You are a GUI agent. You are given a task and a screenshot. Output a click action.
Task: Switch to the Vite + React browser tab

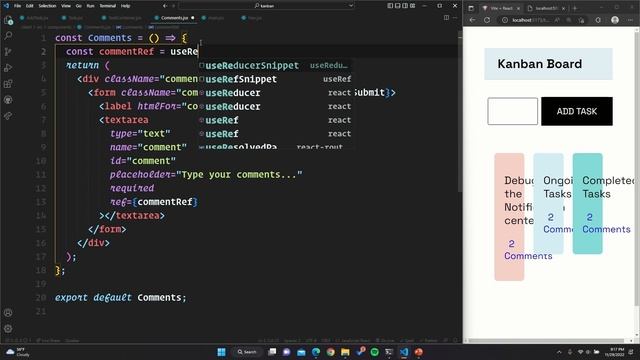point(501,8)
